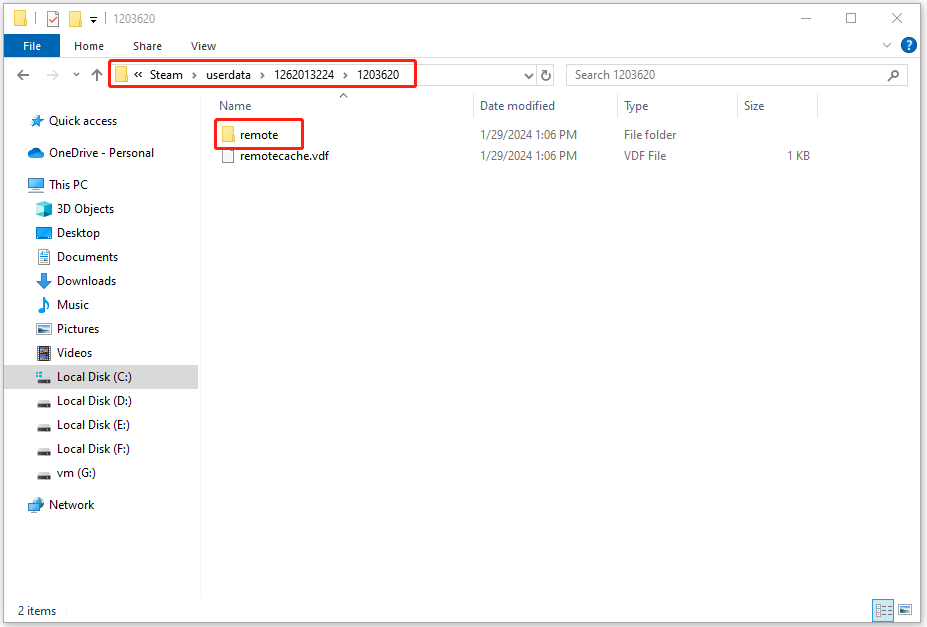The width and height of the screenshot is (927, 627).
Task: Select Network at bottom of sidebar
Action: click(x=71, y=505)
